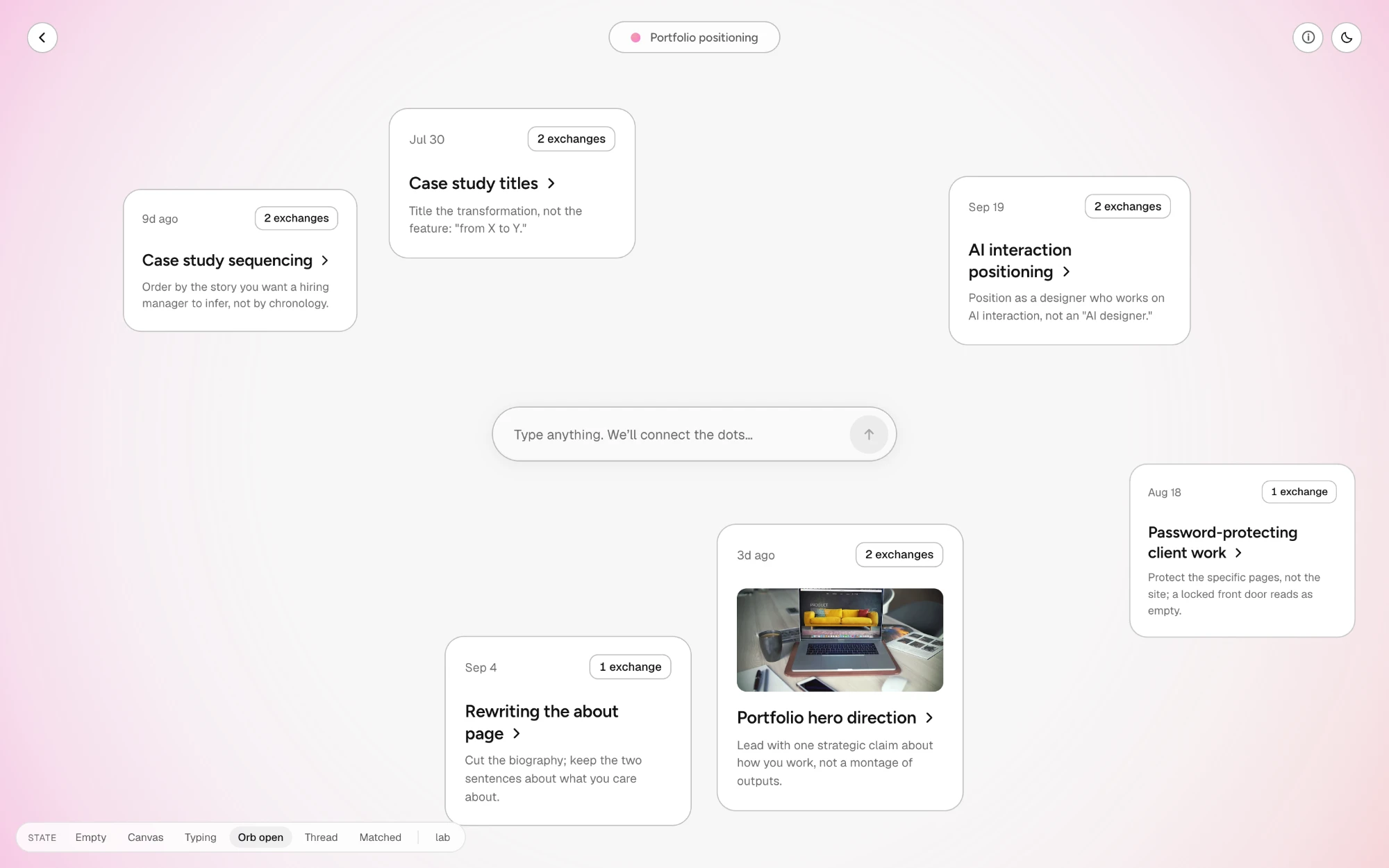Switch state to Matched
1389x868 pixels.
point(380,837)
